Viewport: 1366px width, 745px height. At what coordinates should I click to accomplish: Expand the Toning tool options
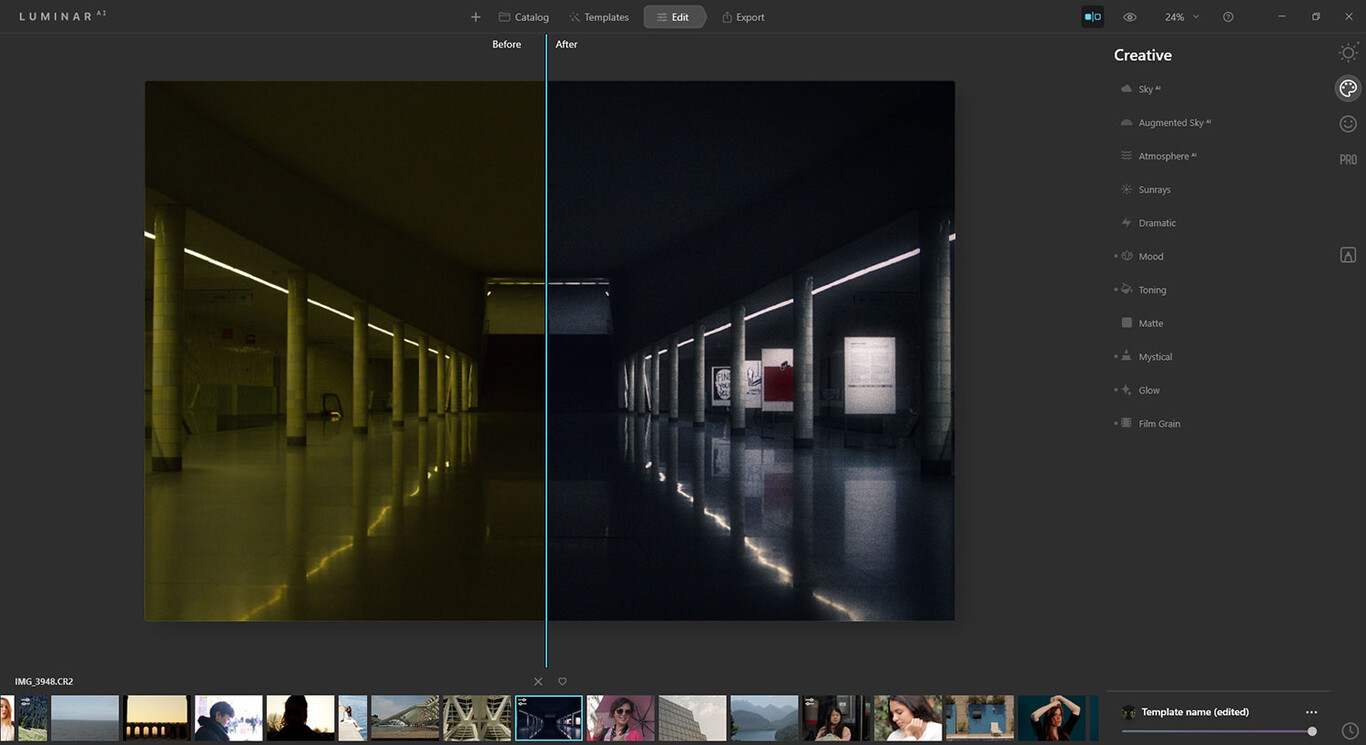tap(1152, 289)
